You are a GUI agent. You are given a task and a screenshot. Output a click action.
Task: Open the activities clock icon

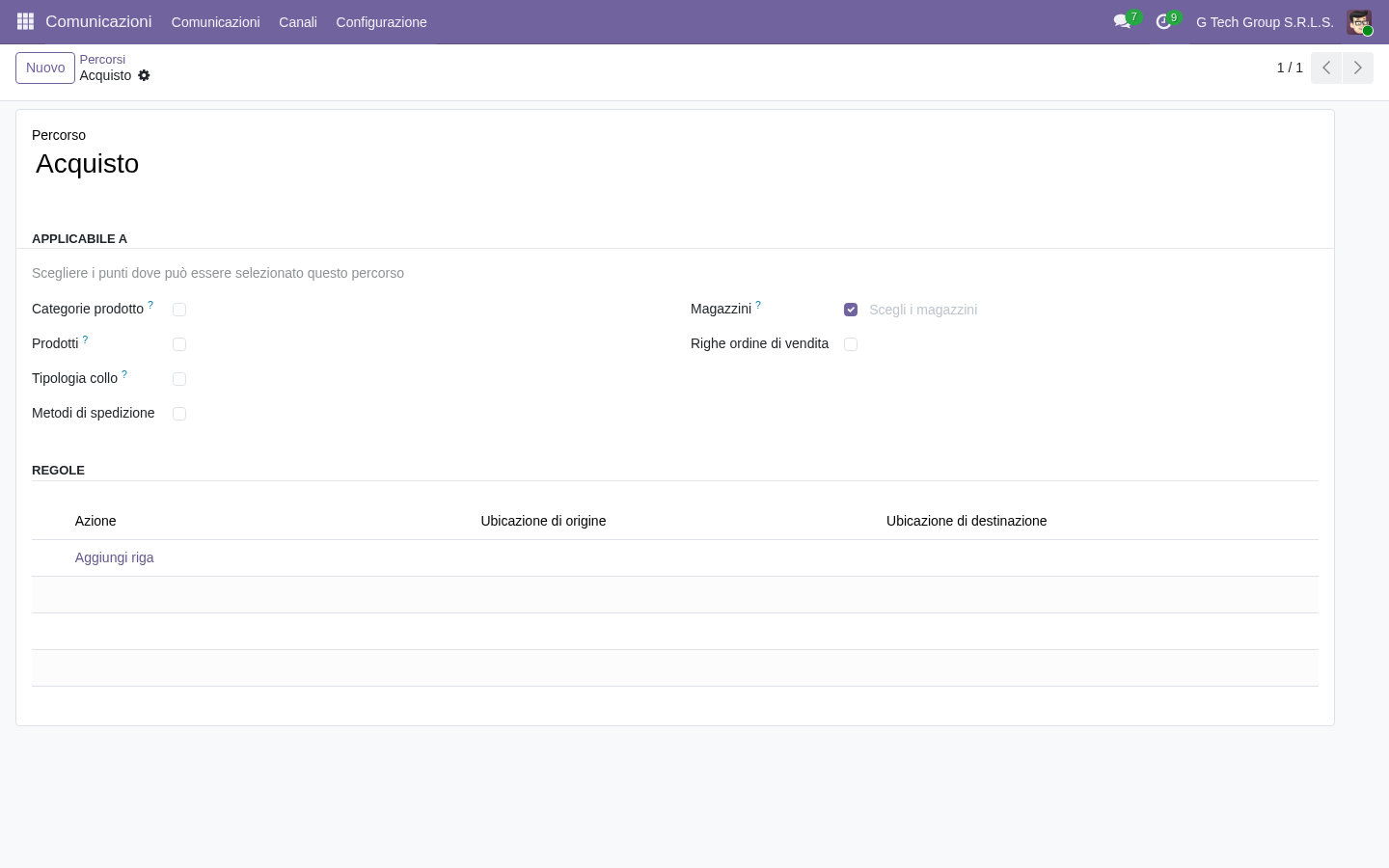click(1163, 21)
